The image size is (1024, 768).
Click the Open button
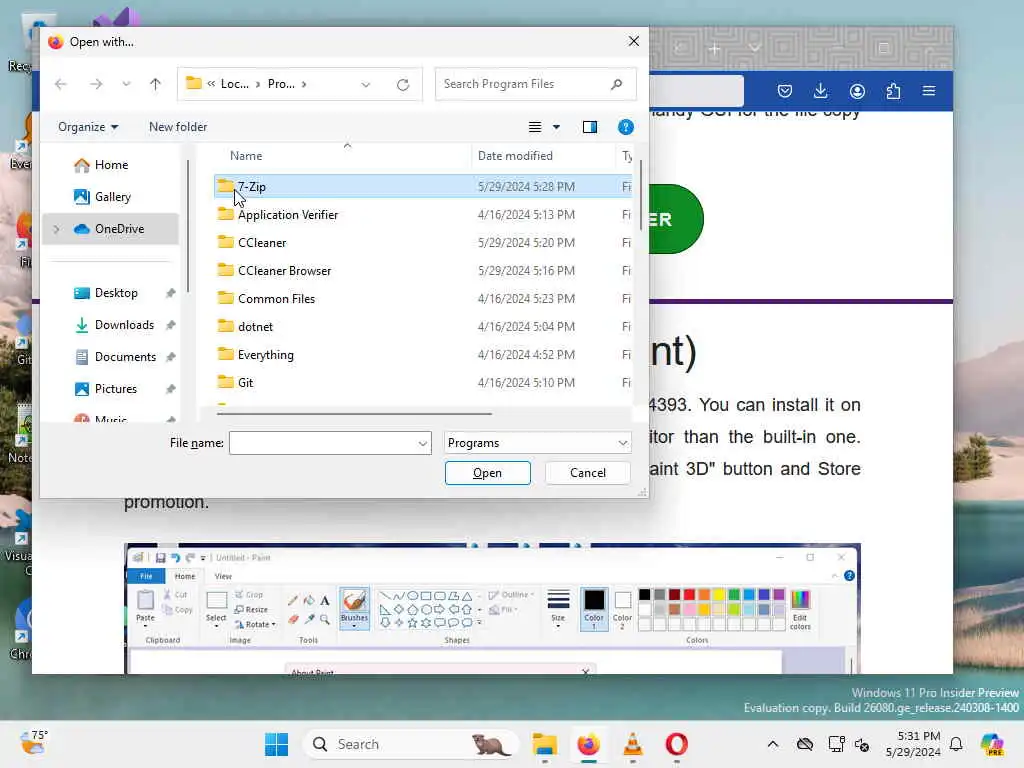coord(488,473)
